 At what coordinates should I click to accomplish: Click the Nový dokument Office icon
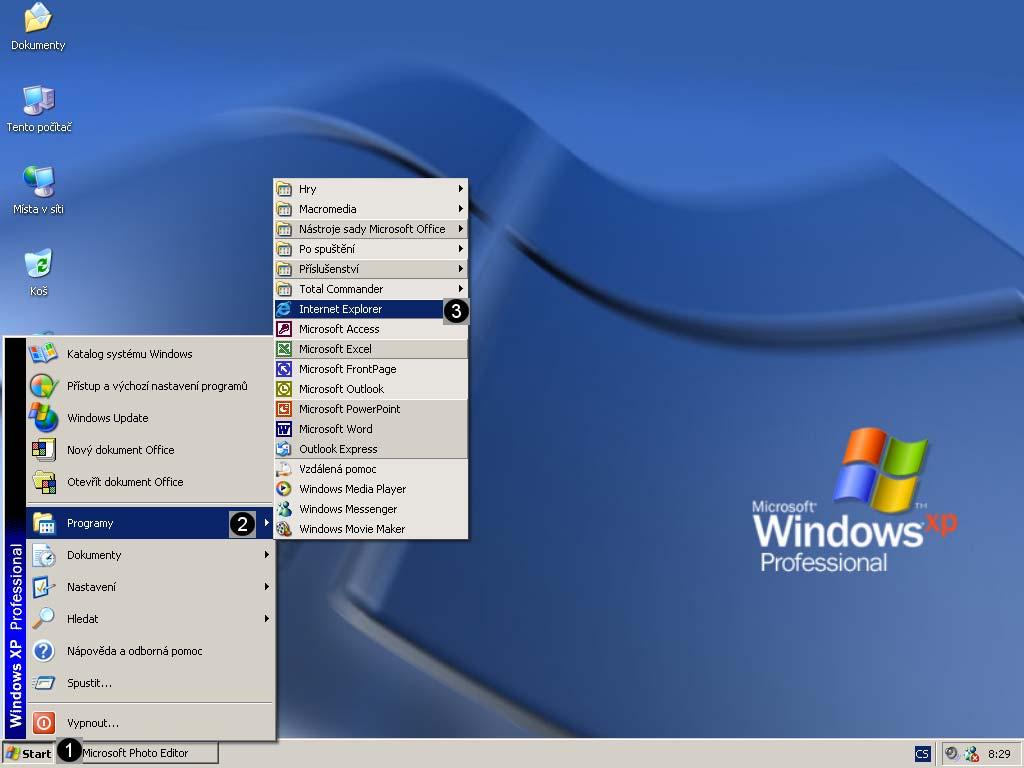tap(43, 449)
